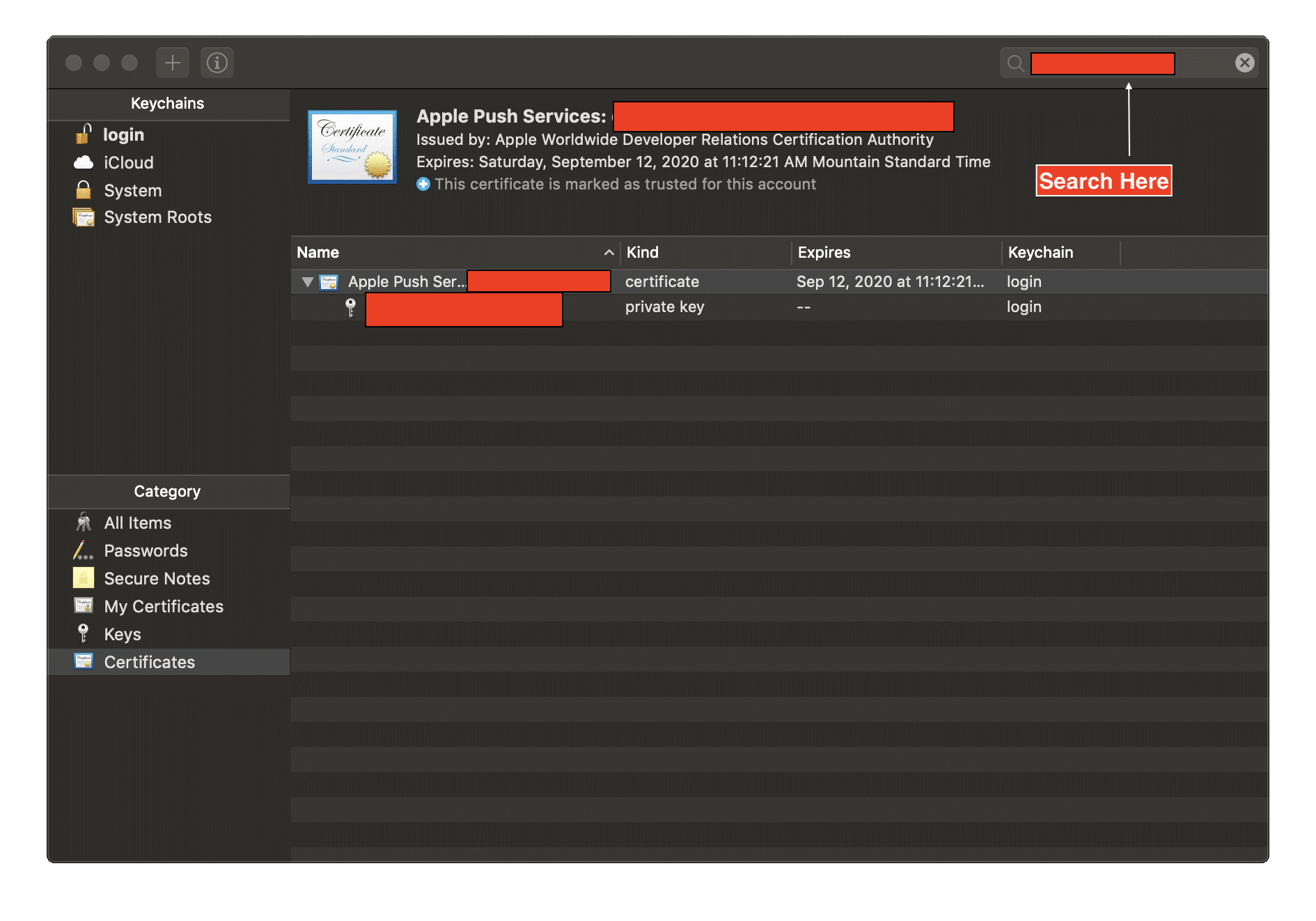
Task: Click the Expires column header
Action: (824, 252)
